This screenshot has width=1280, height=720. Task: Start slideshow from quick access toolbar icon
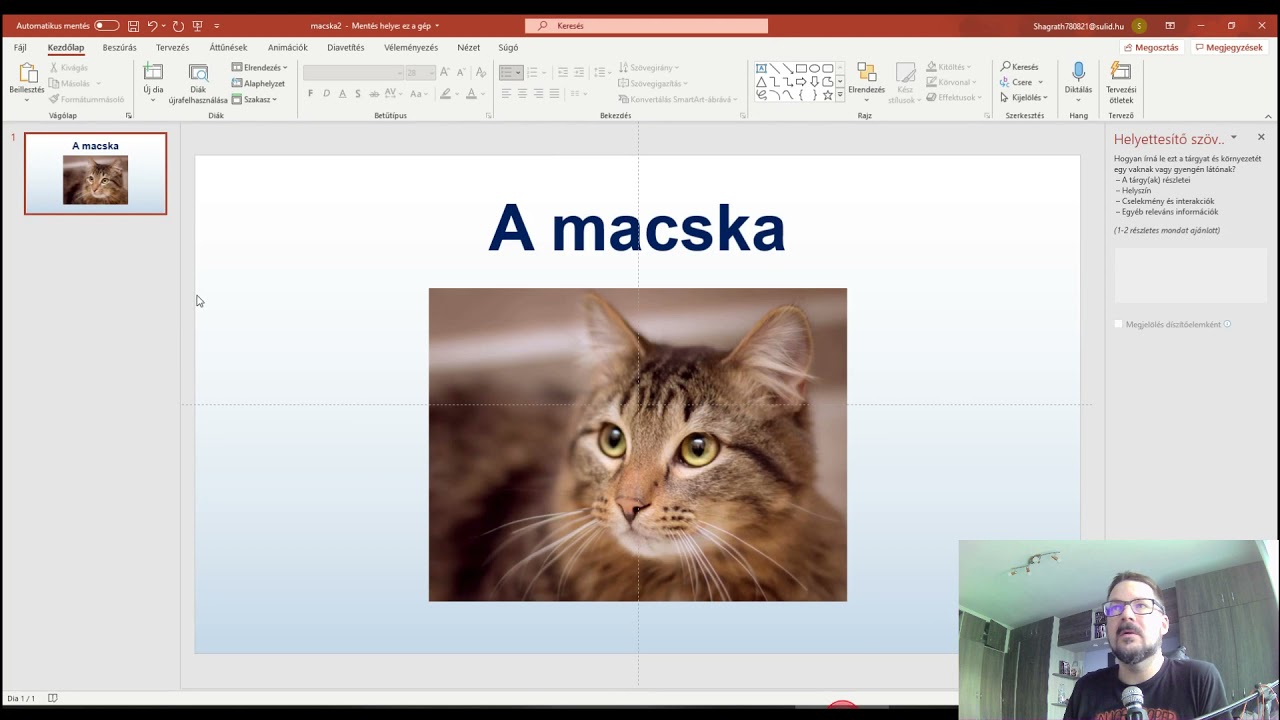pyautogui.click(x=197, y=26)
